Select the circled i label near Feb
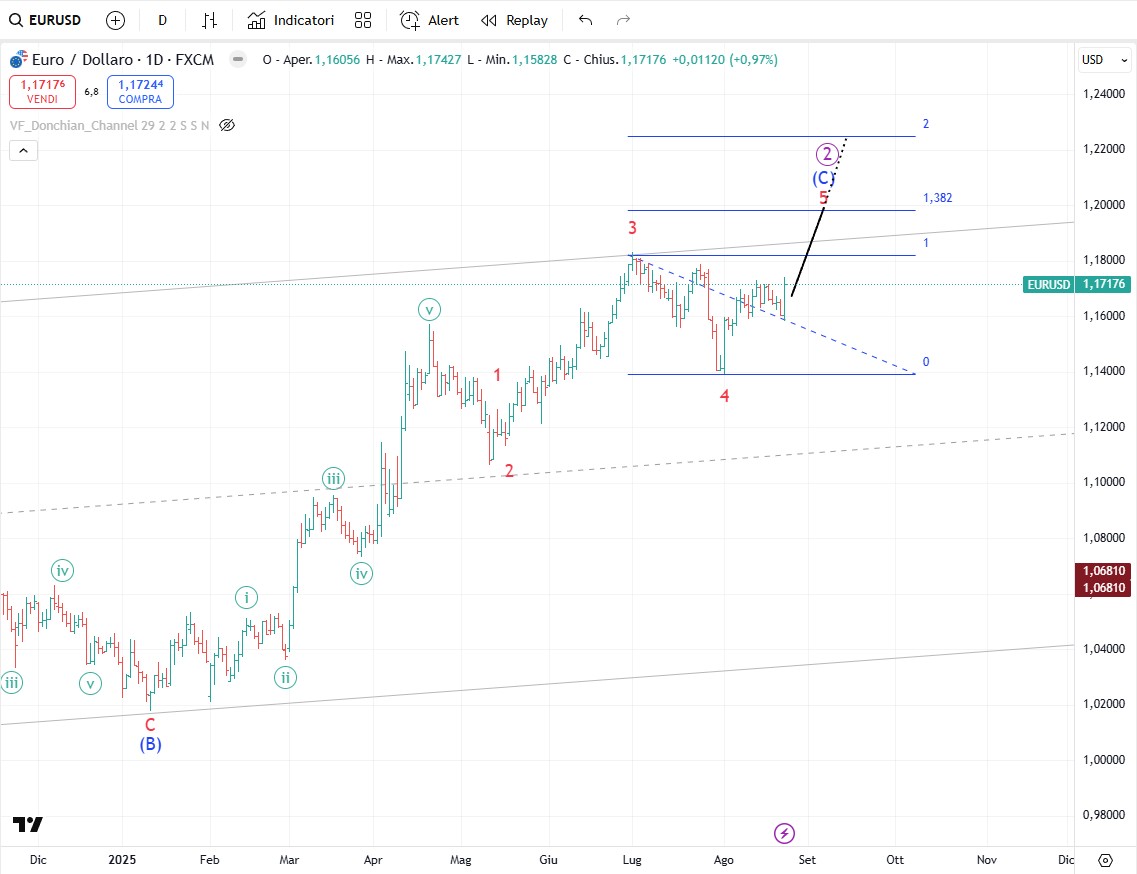Image resolution: width=1137 pixels, height=874 pixels. [247, 598]
